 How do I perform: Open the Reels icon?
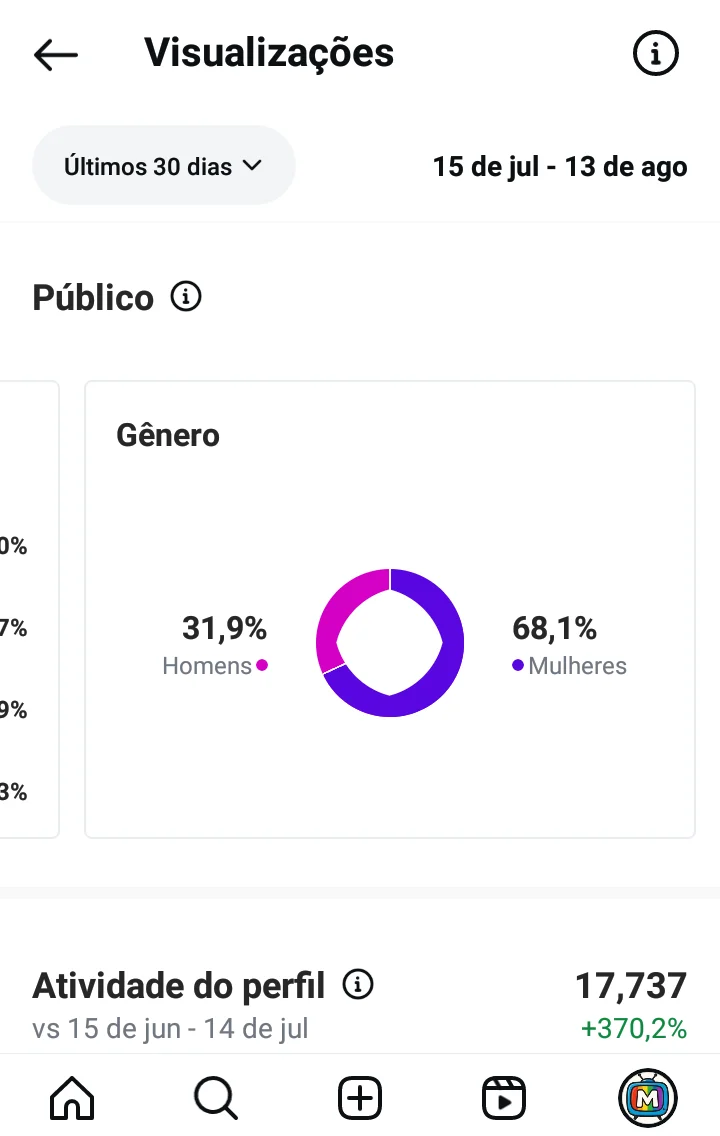click(x=503, y=1098)
